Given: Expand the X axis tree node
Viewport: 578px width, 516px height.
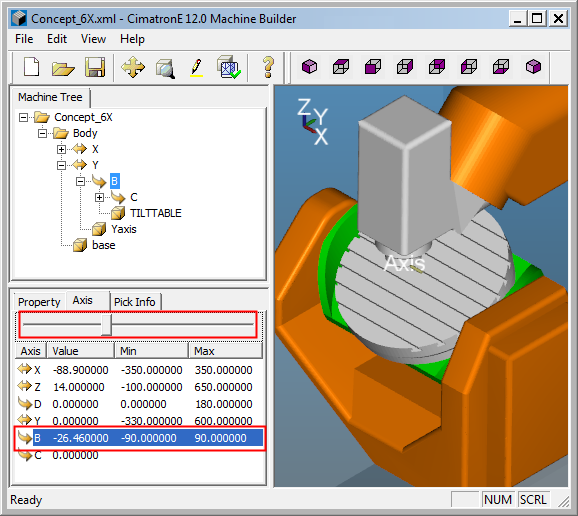Looking at the screenshot, I should click(x=62, y=149).
